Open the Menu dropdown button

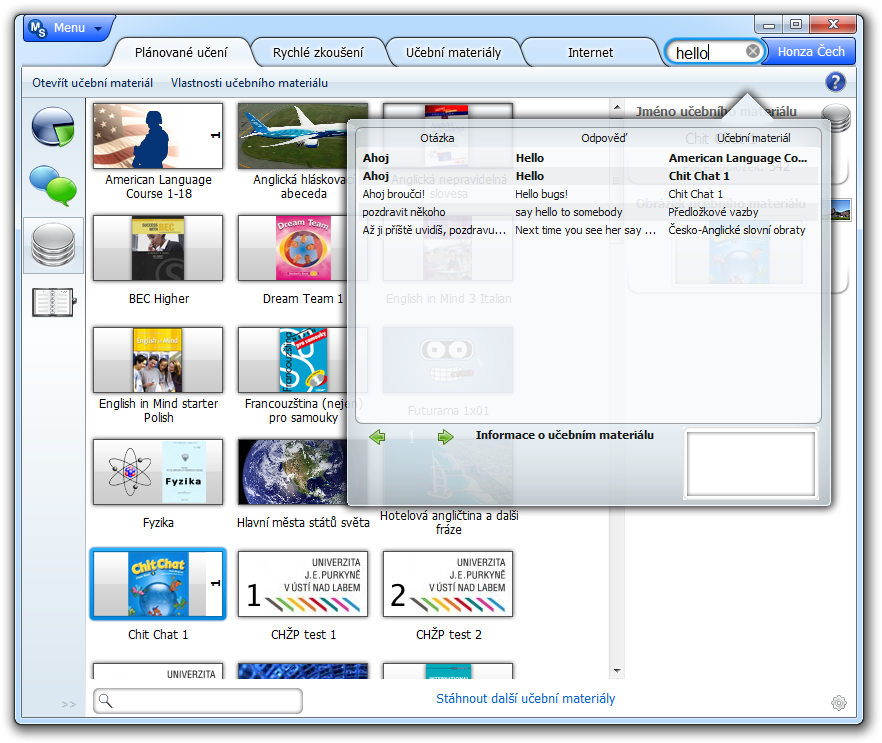pos(68,28)
